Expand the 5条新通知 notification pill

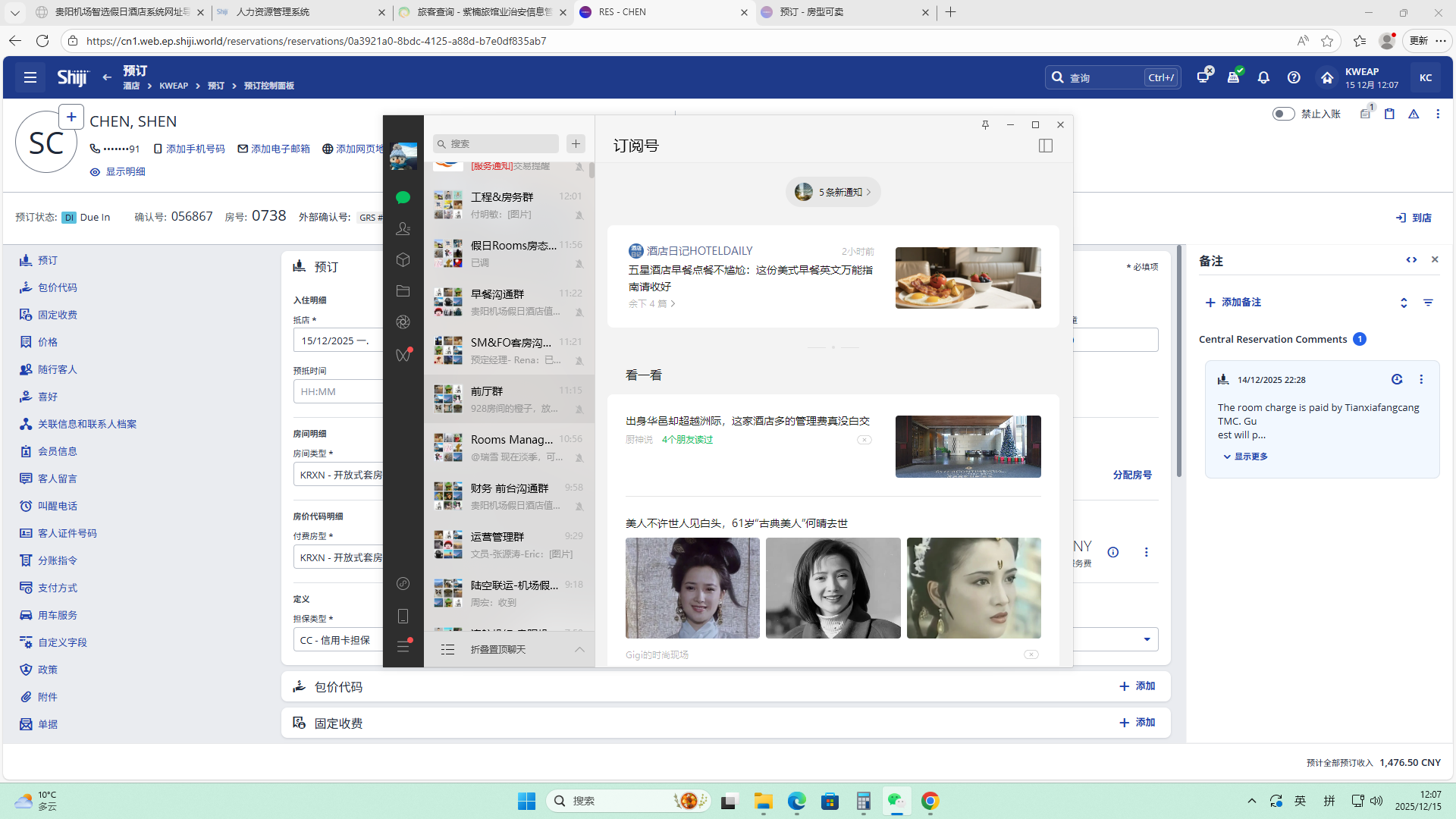(x=833, y=192)
